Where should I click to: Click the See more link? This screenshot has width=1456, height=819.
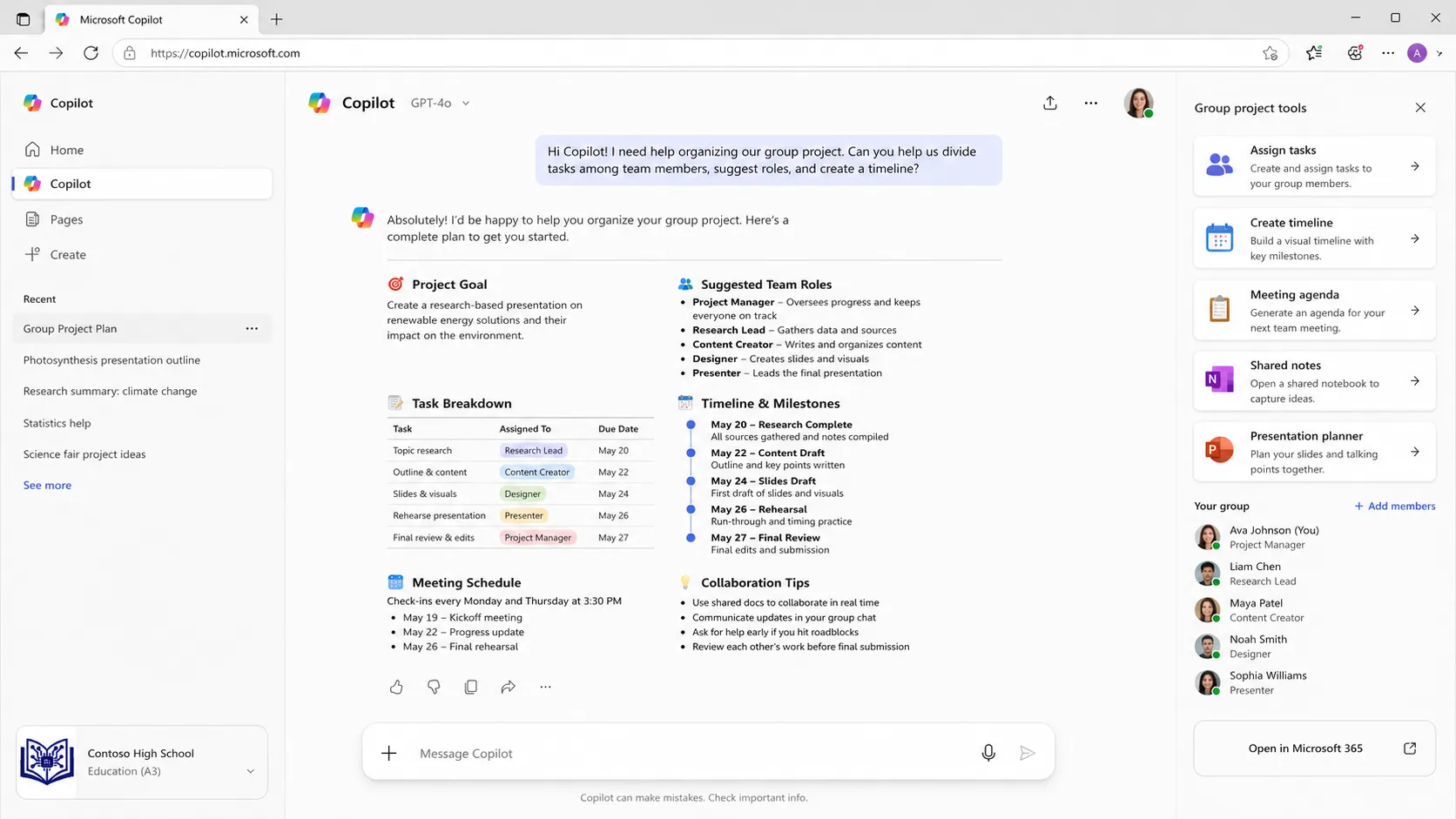tap(47, 486)
